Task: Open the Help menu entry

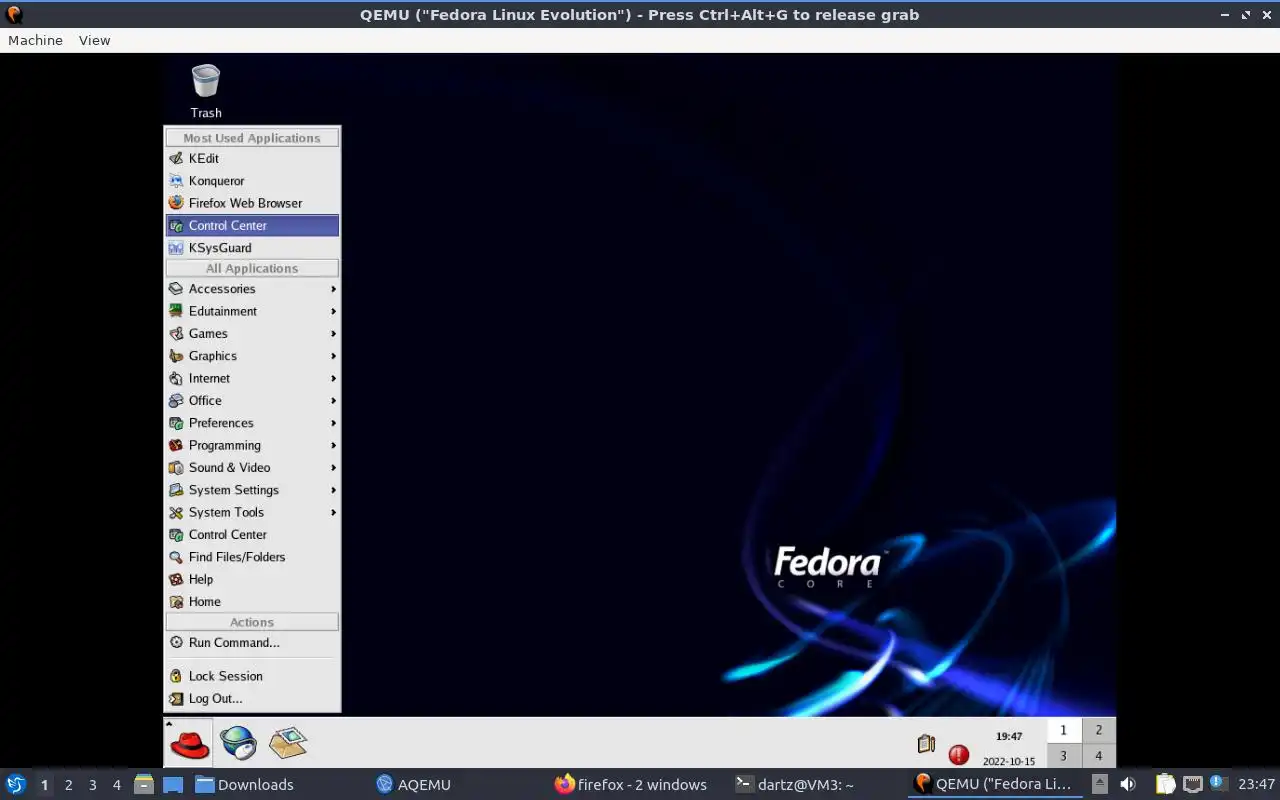Action: pos(252,579)
